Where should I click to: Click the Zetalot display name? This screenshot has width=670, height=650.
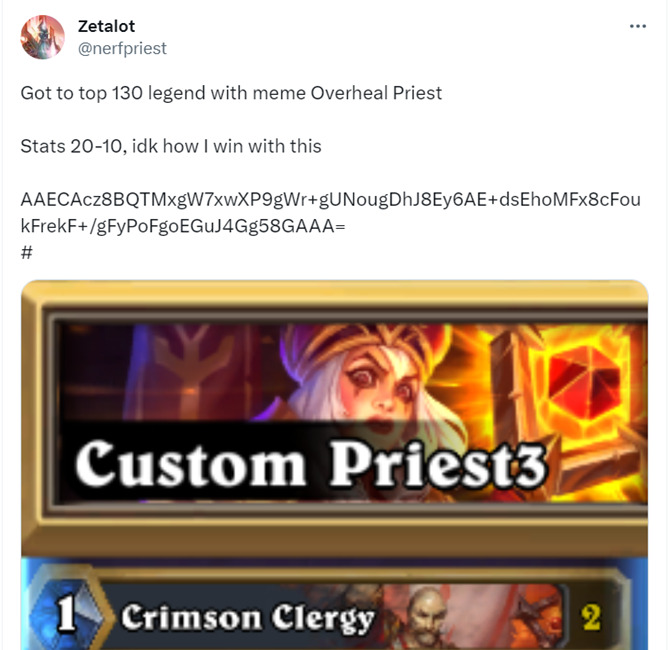tap(106, 26)
